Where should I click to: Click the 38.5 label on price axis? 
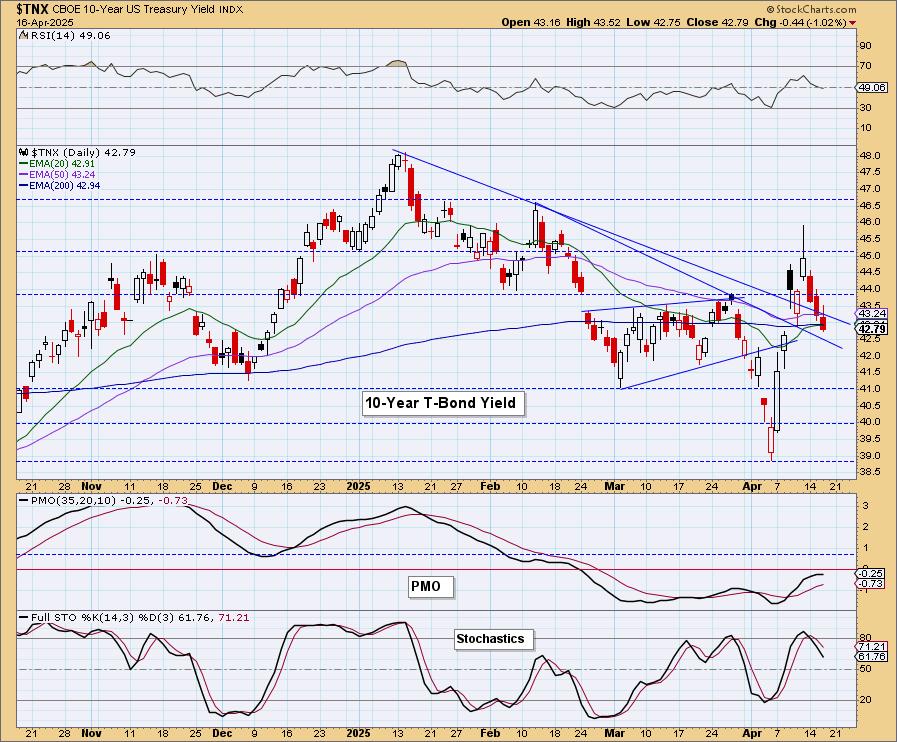pyautogui.click(x=871, y=472)
